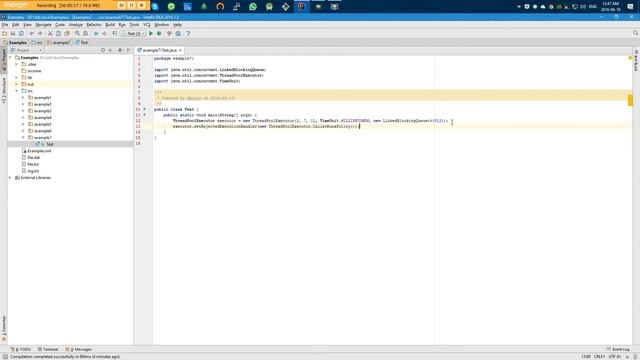Expand the example1 package
Screen dimensions: 640x360
coord(23,98)
